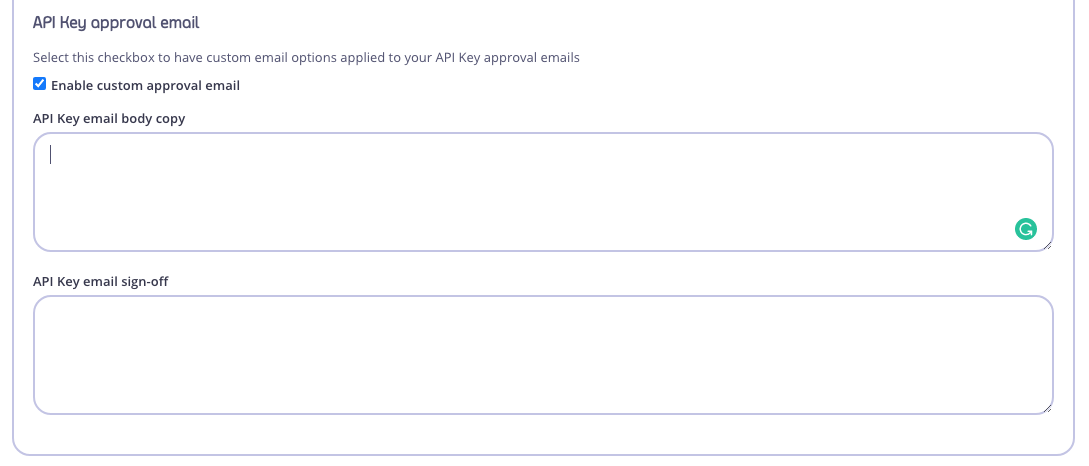Click inside the API Key email sign-off textarea
This screenshot has height=466, width=1089.
coord(542,355)
